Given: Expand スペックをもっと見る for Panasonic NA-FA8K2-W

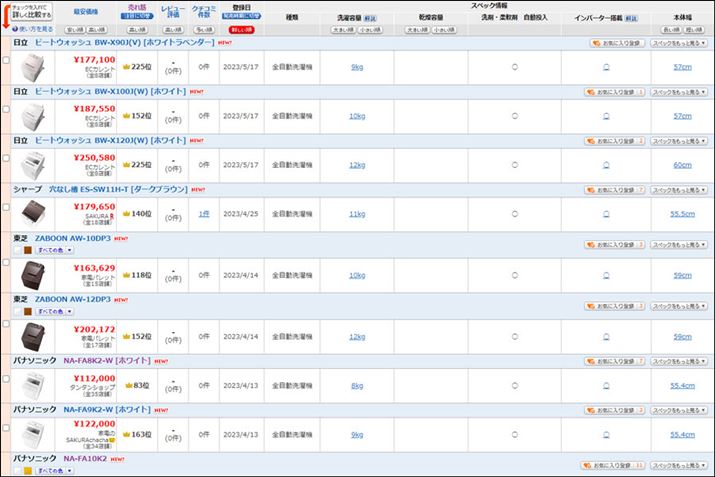Looking at the screenshot, I should [679, 360].
